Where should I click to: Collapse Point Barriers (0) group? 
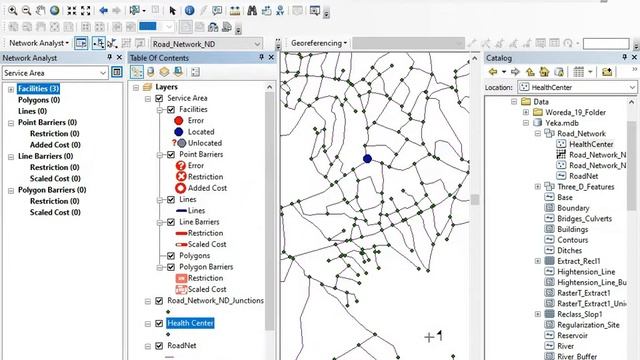click(x=11, y=123)
